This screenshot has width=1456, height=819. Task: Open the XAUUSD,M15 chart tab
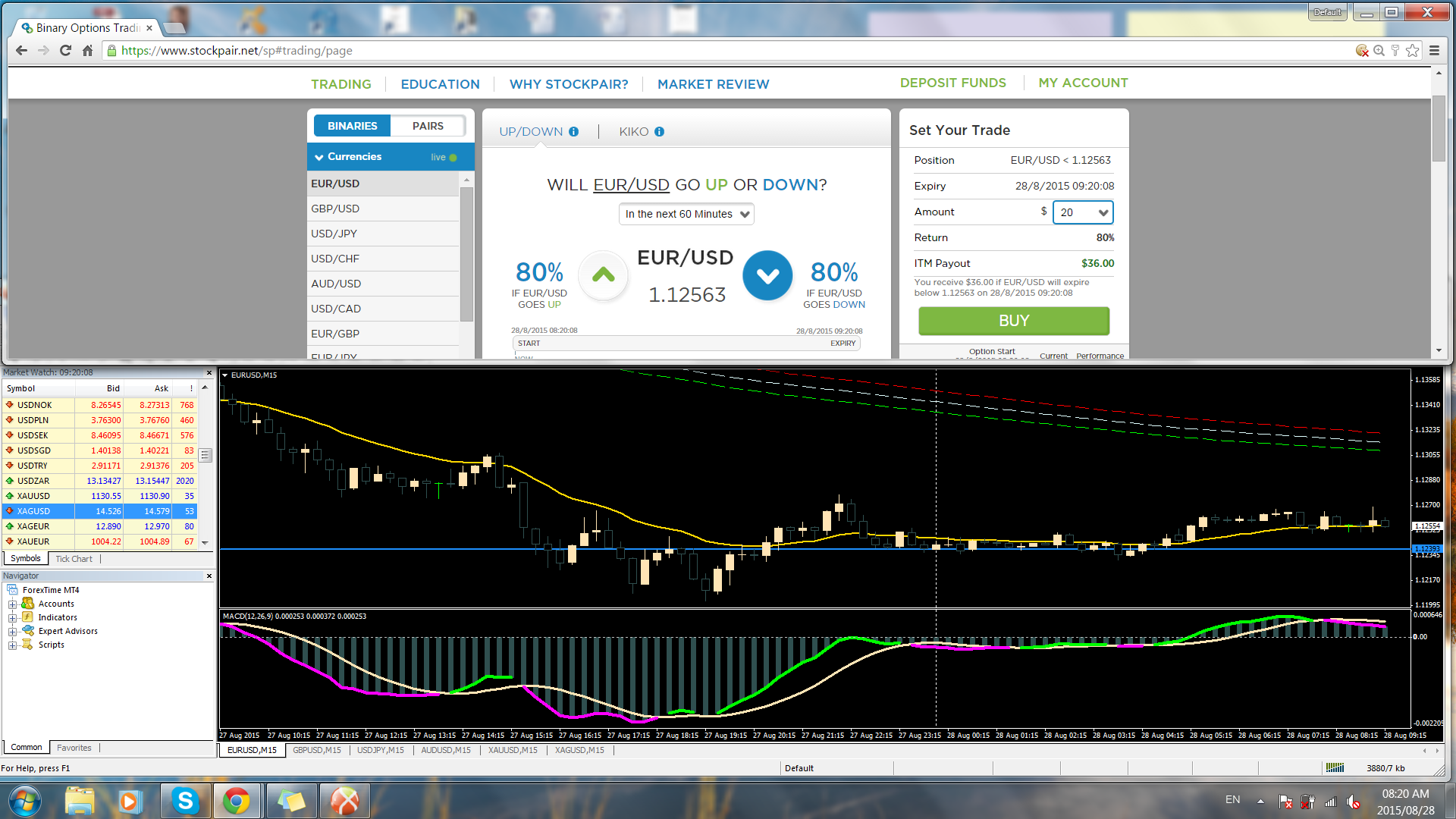coord(513,750)
